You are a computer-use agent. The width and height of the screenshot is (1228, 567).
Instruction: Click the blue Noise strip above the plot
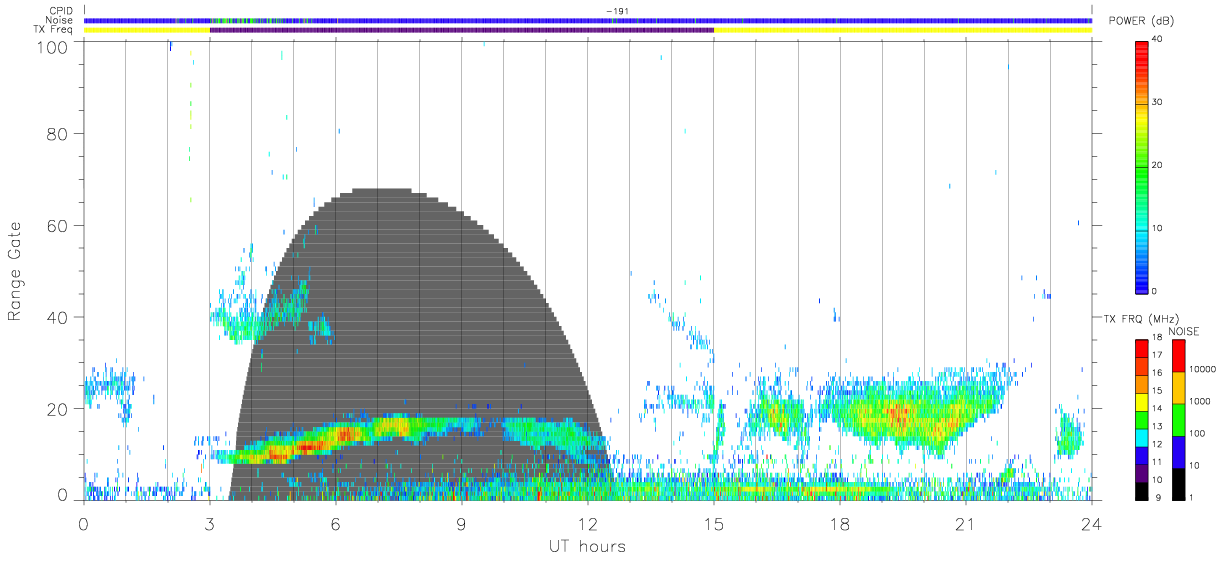(588, 20)
